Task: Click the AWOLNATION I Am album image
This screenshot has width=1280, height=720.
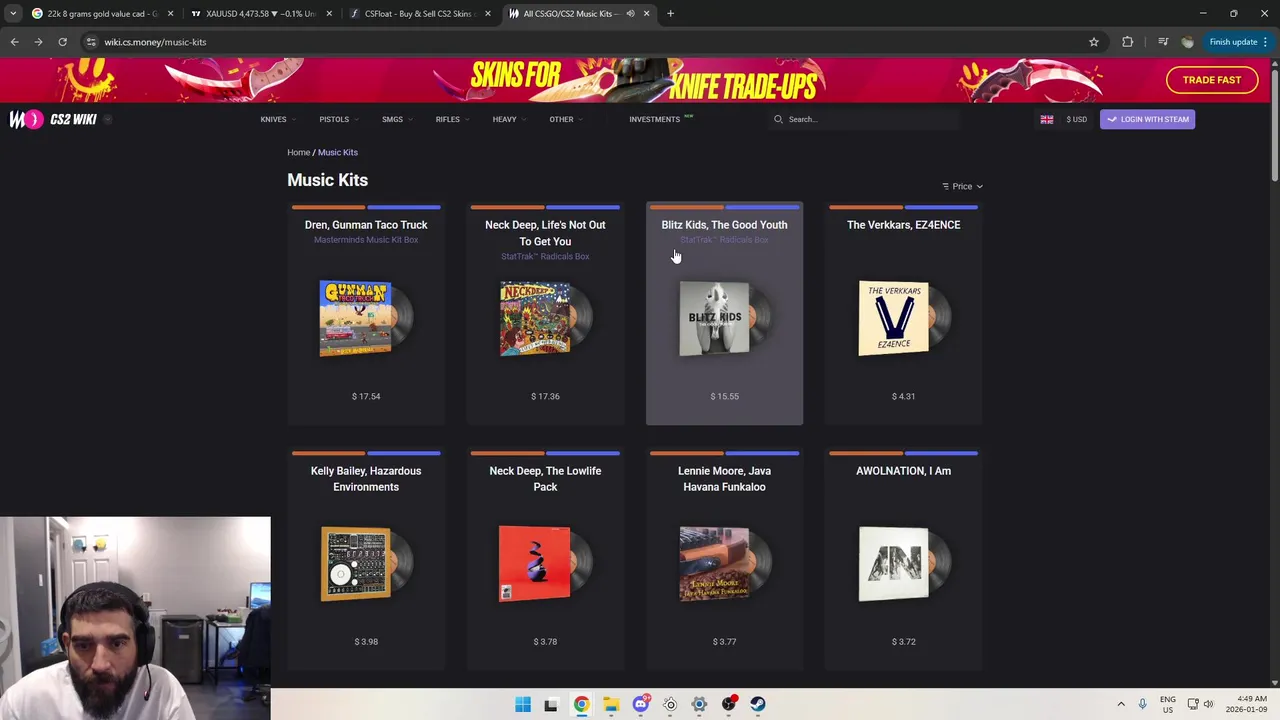Action: [x=903, y=564]
